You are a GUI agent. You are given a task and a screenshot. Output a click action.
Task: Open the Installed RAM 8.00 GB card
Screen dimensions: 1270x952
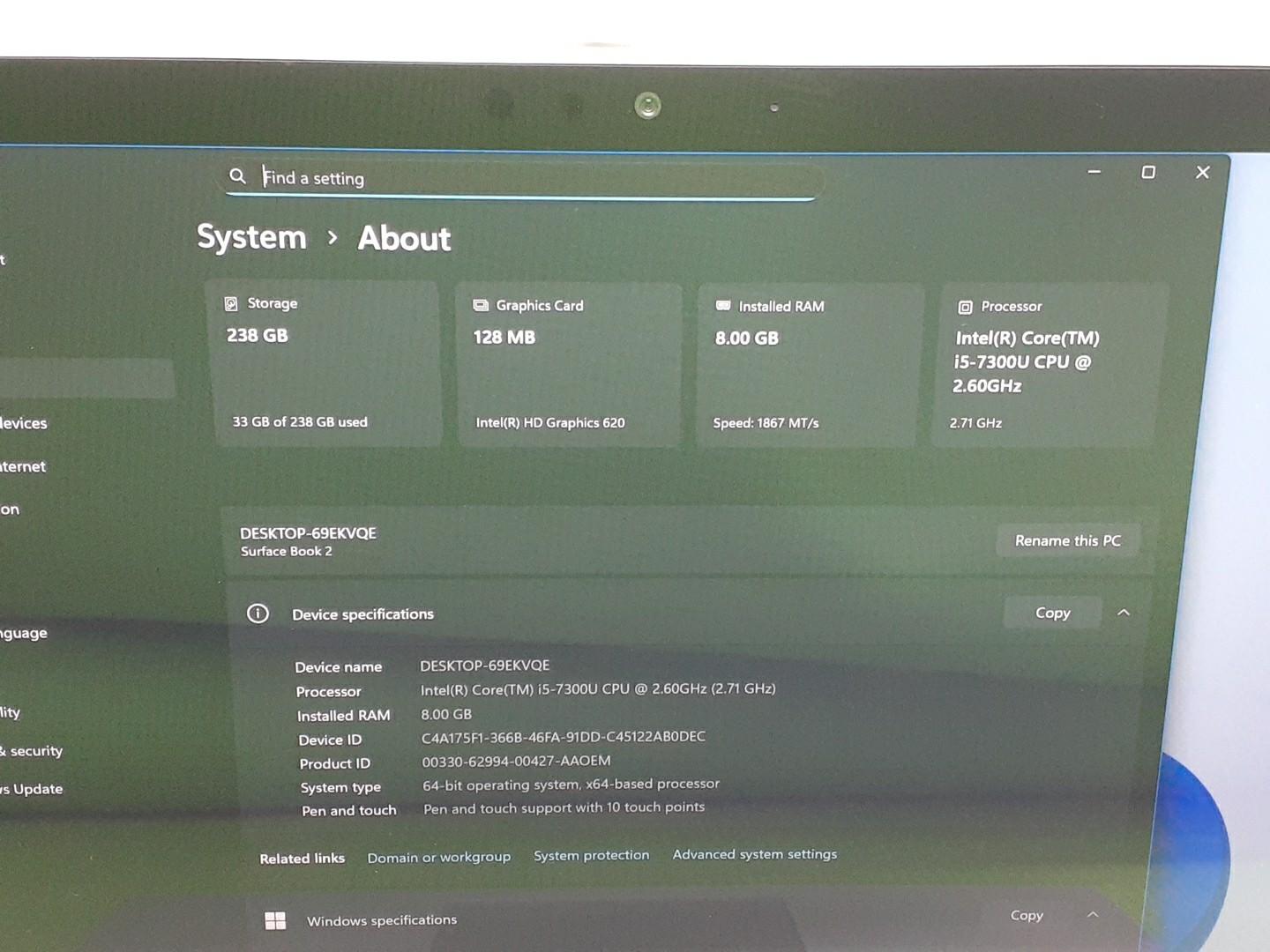[x=810, y=366]
